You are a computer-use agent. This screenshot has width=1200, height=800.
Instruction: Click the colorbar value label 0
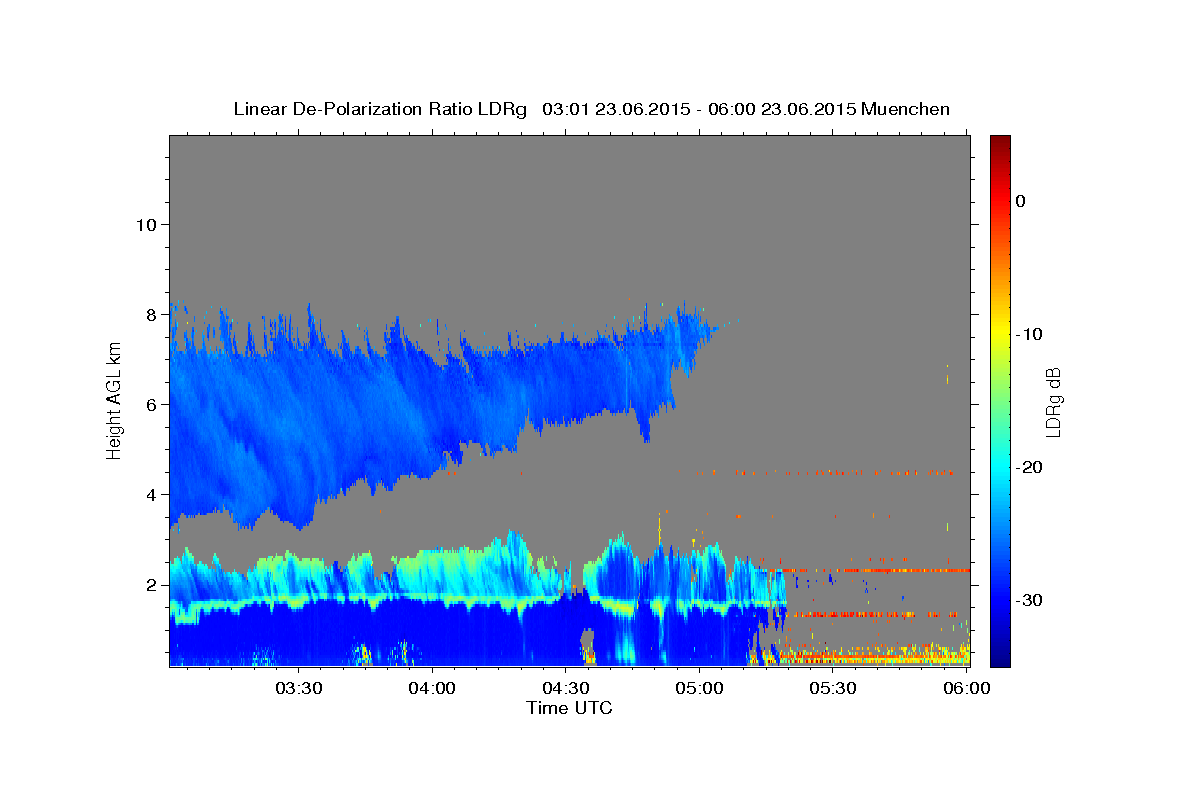click(1021, 201)
